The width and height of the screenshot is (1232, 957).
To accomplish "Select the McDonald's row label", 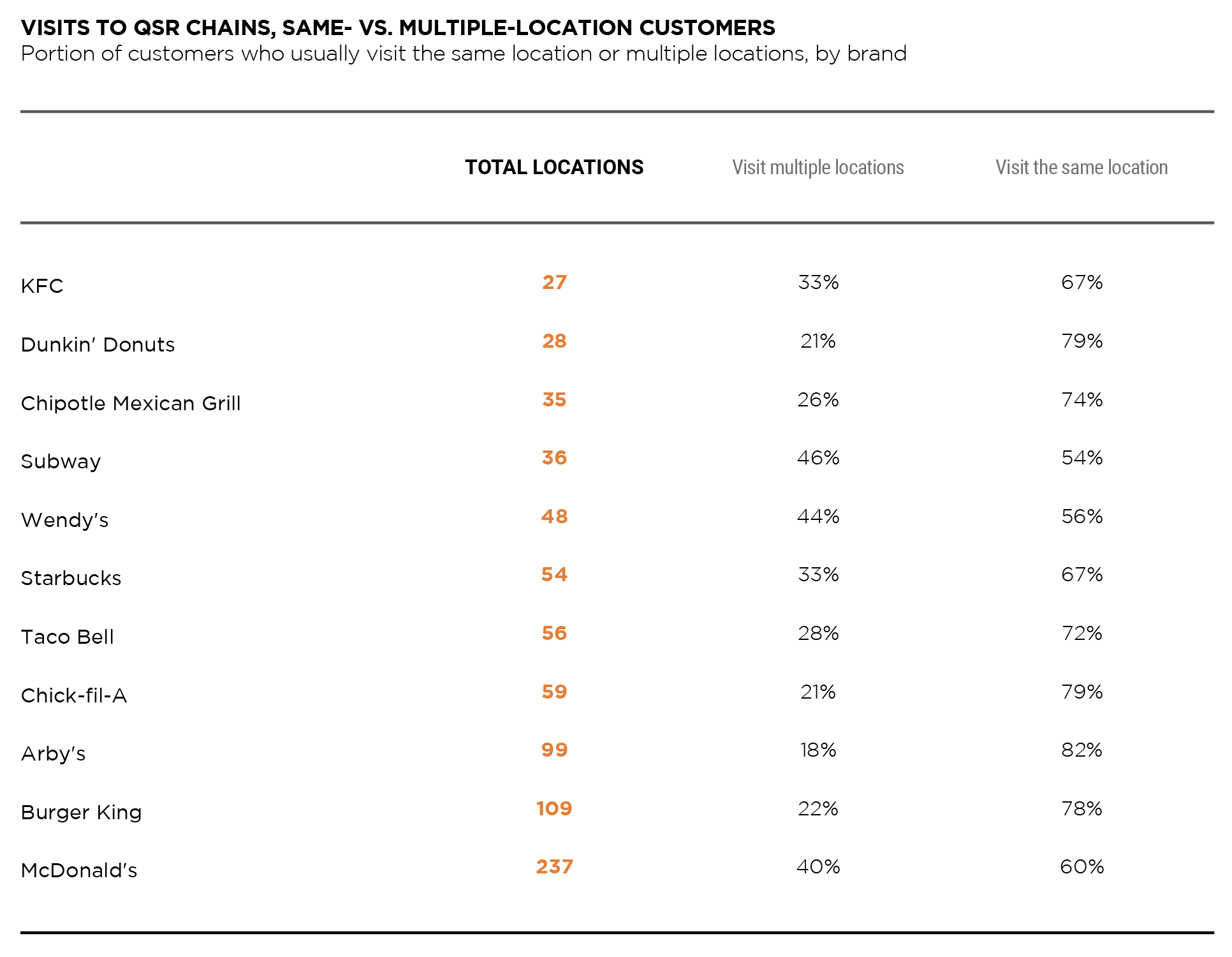I will coord(79,870).
